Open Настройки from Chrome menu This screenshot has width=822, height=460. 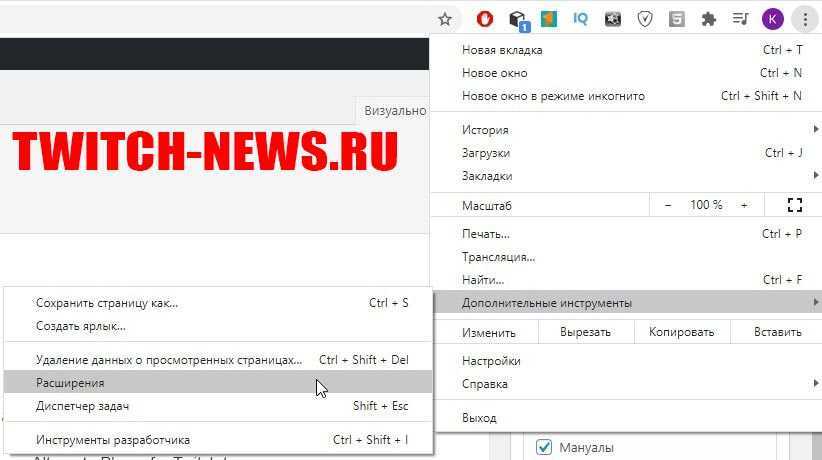491,361
